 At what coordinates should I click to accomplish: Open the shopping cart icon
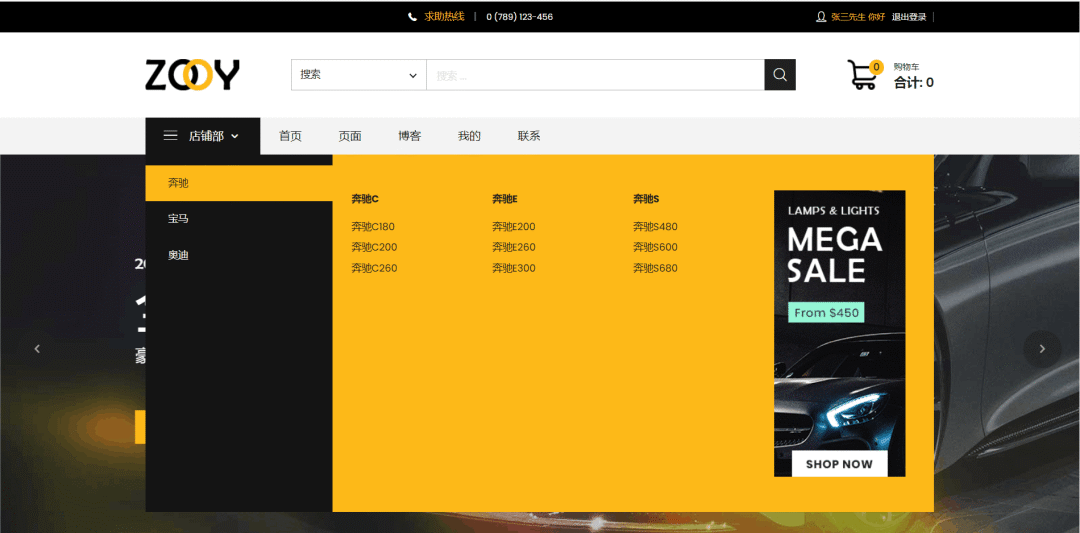pos(862,75)
